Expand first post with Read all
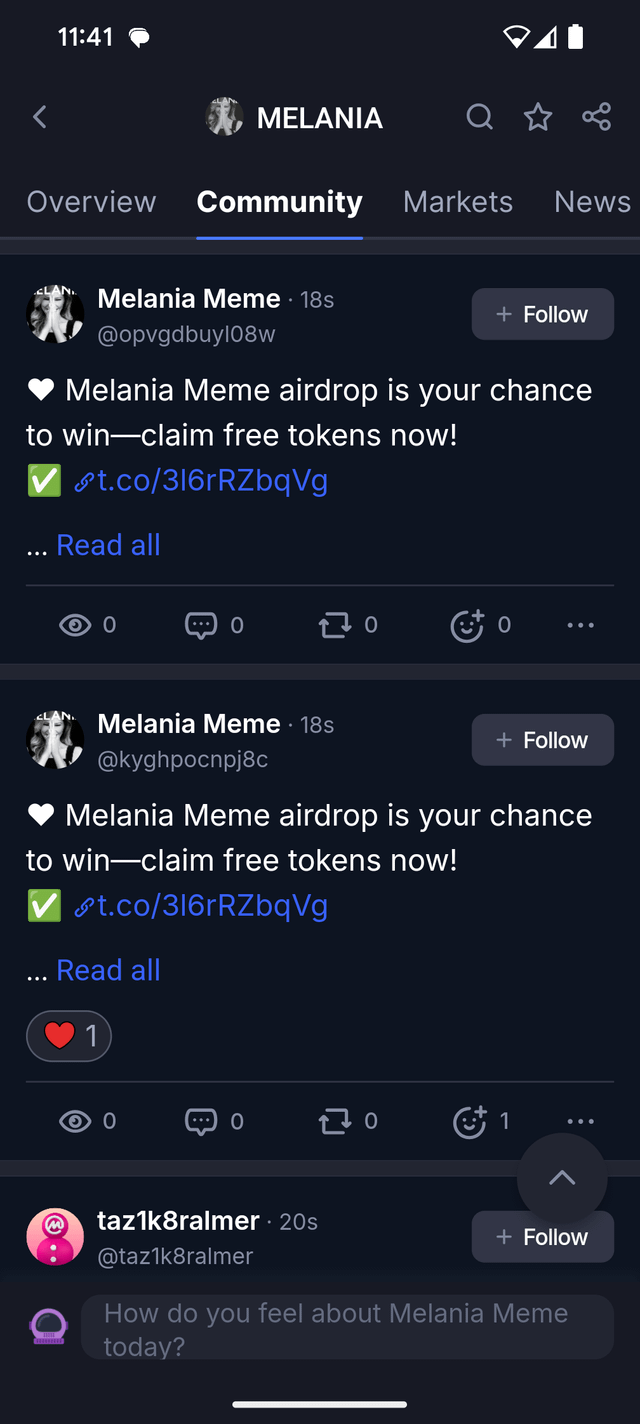The height and width of the screenshot is (1424, 640). click(108, 545)
